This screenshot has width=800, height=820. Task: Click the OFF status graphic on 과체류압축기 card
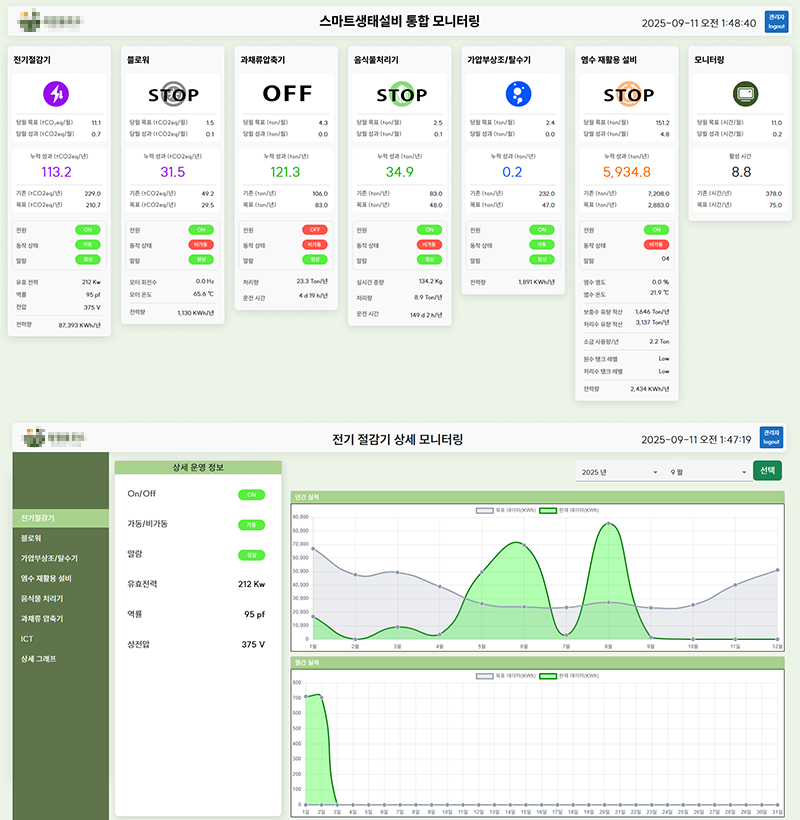pyautogui.click(x=286, y=94)
